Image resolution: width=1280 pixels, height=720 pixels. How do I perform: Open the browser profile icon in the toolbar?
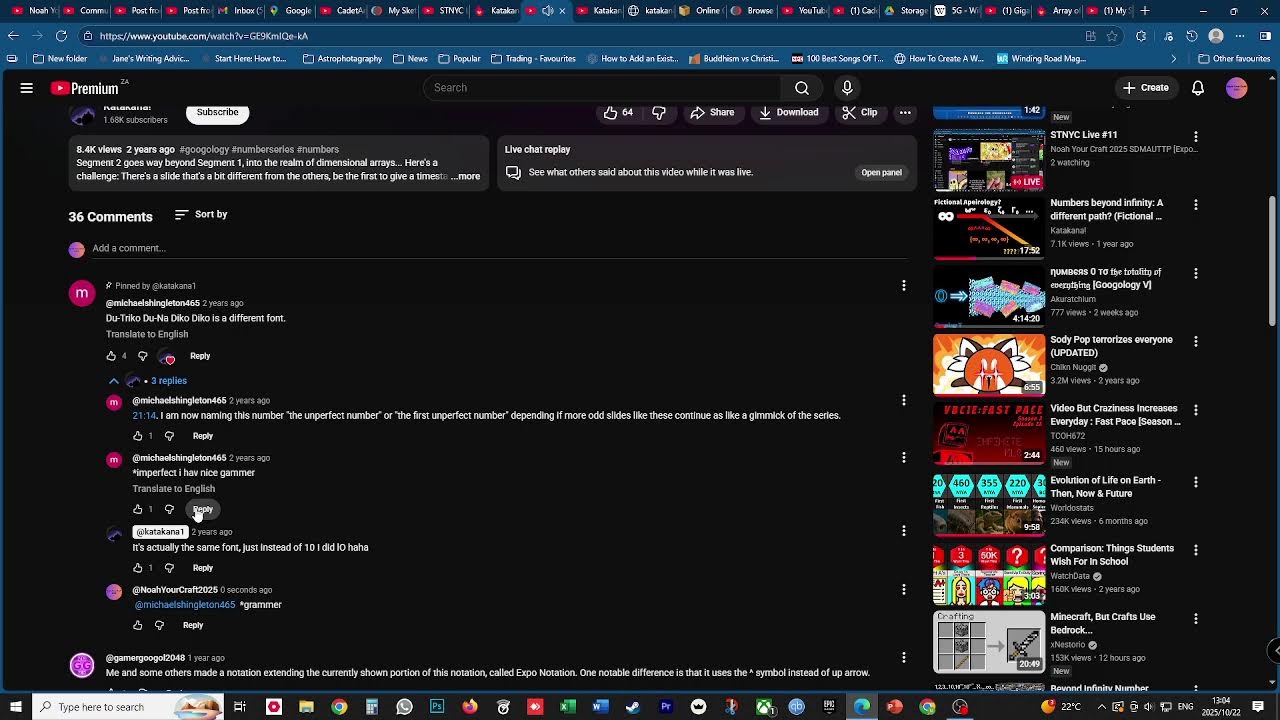1216,36
